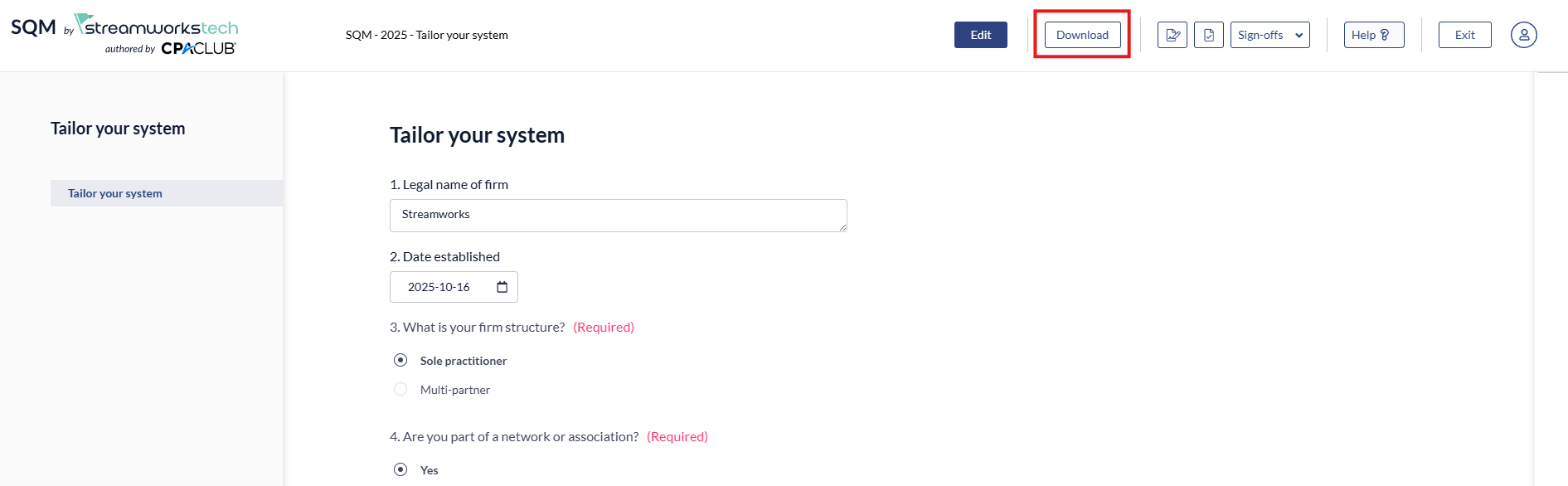Select the Multi-partner radio button
The width and height of the screenshot is (1568, 486).
400,389
